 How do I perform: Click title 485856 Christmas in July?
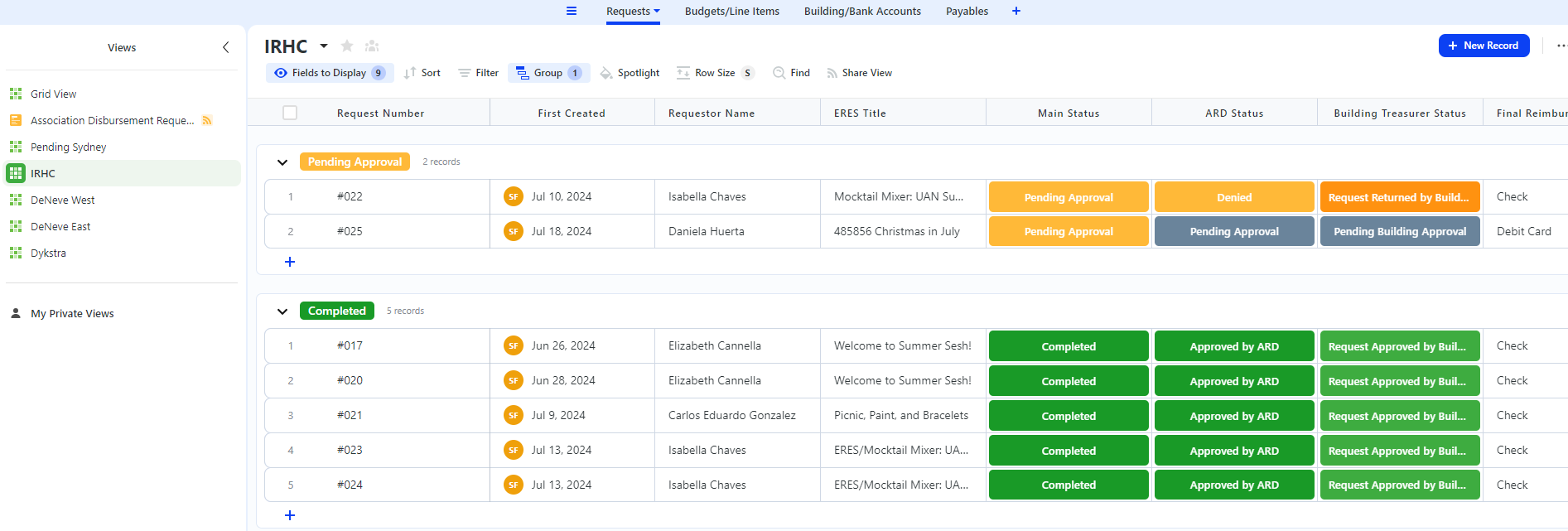point(897,231)
